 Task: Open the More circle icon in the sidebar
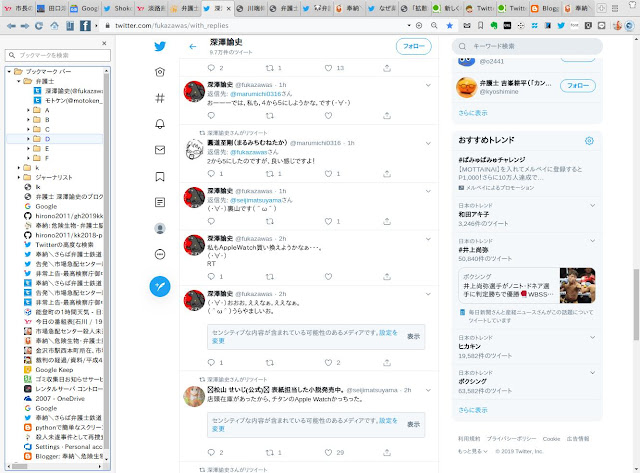[x=160, y=254]
